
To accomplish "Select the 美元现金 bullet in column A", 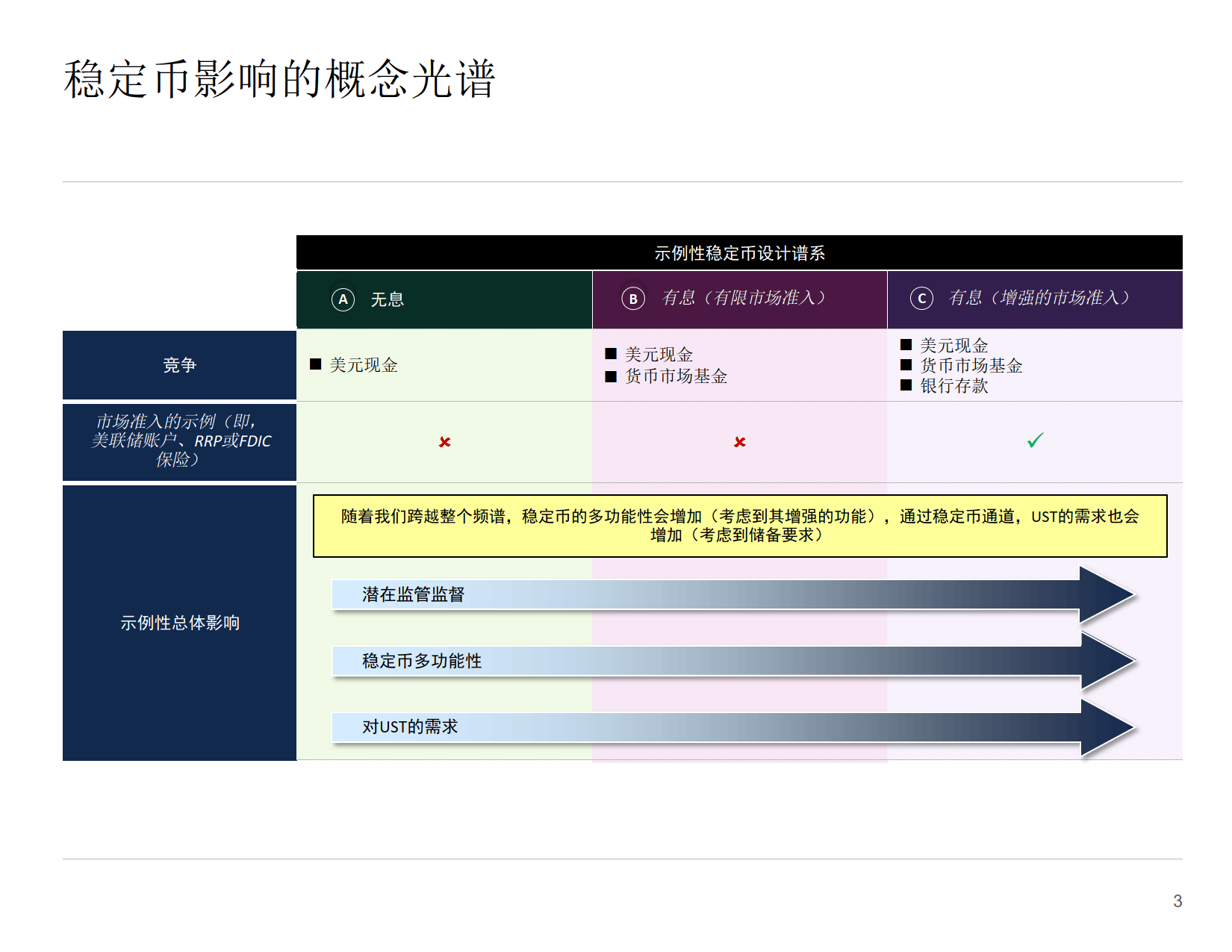I will pos(359,366).
